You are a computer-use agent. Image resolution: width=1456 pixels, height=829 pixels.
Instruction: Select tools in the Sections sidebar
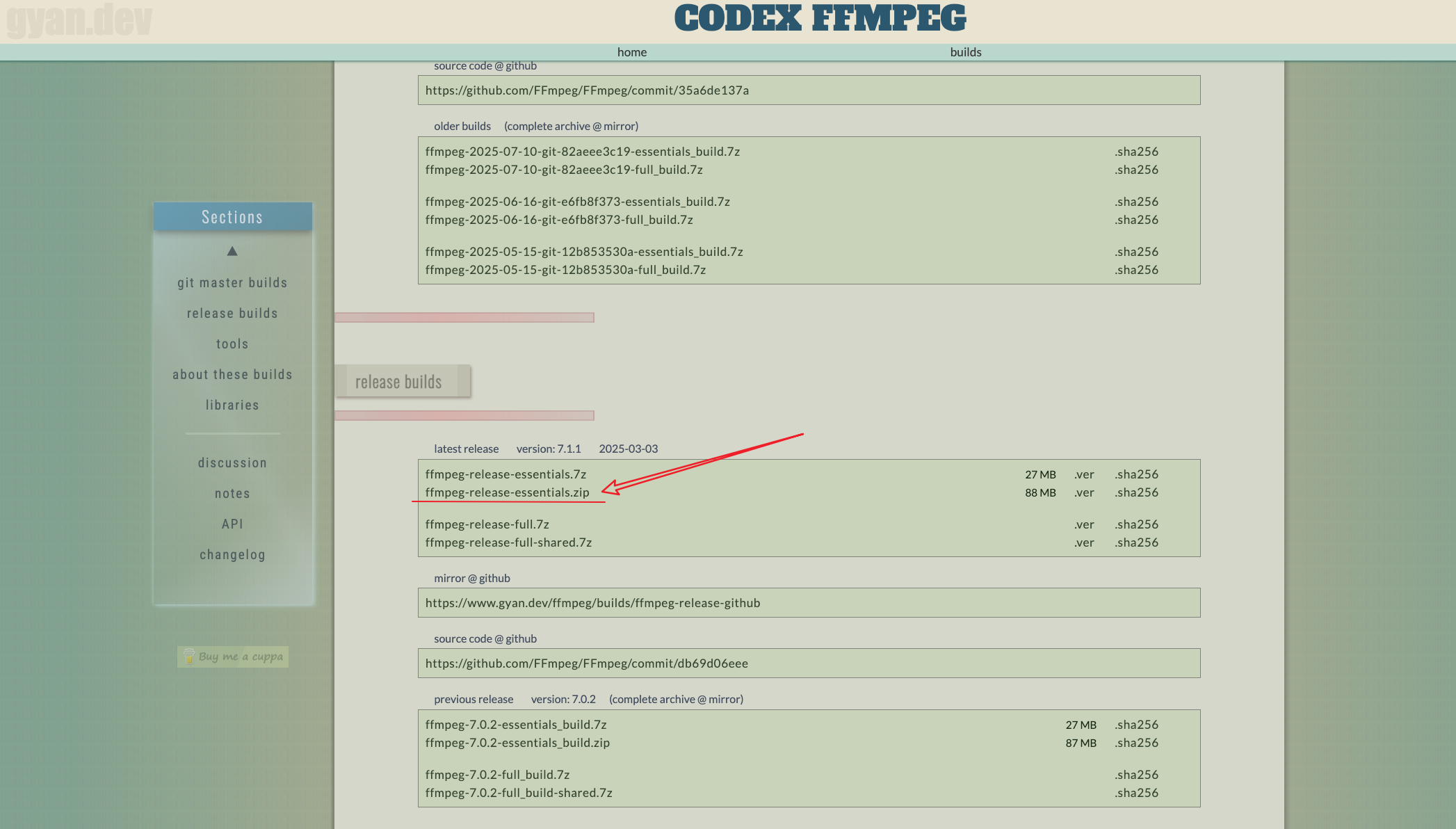coord(232,344)
